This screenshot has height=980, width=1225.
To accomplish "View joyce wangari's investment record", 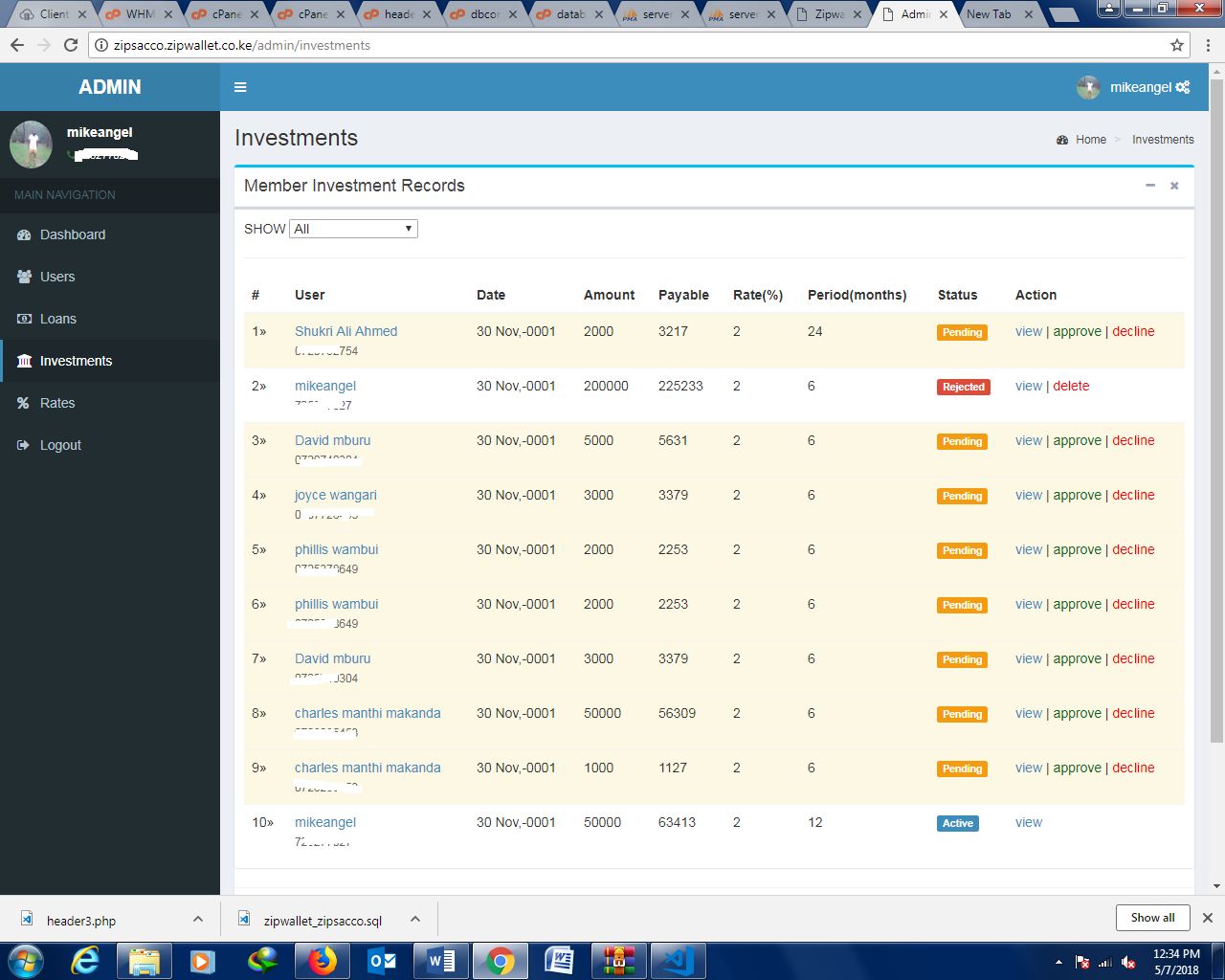I will click(1029, 495).
